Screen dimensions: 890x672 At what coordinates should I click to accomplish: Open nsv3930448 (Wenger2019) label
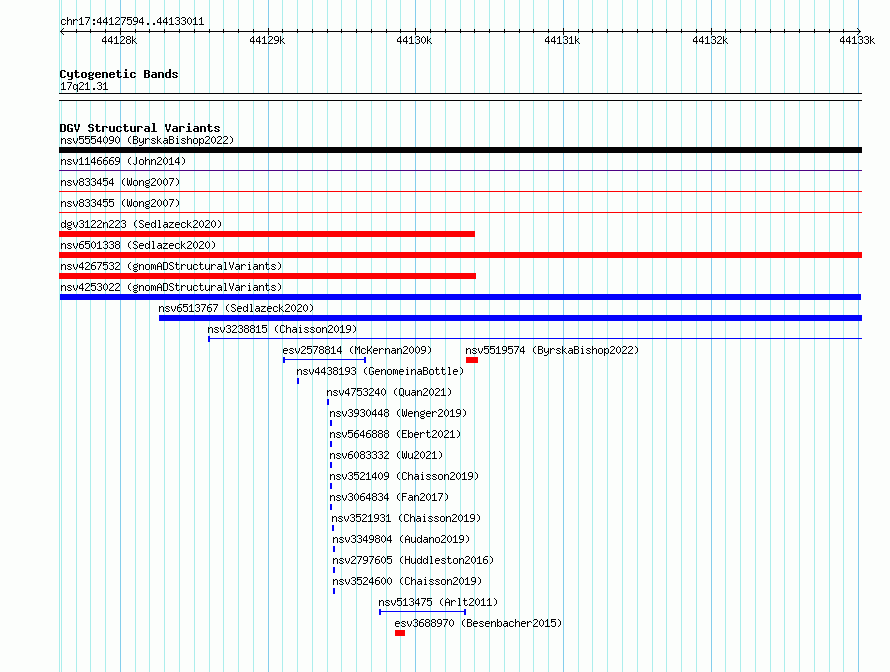tap(398, 413)
